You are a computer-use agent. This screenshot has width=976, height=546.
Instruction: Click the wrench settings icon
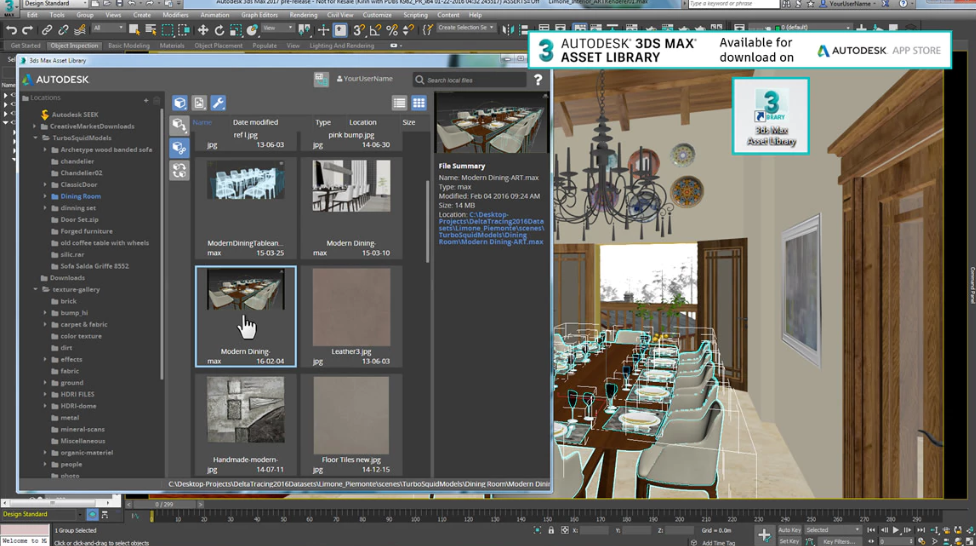tap(218, 103)
